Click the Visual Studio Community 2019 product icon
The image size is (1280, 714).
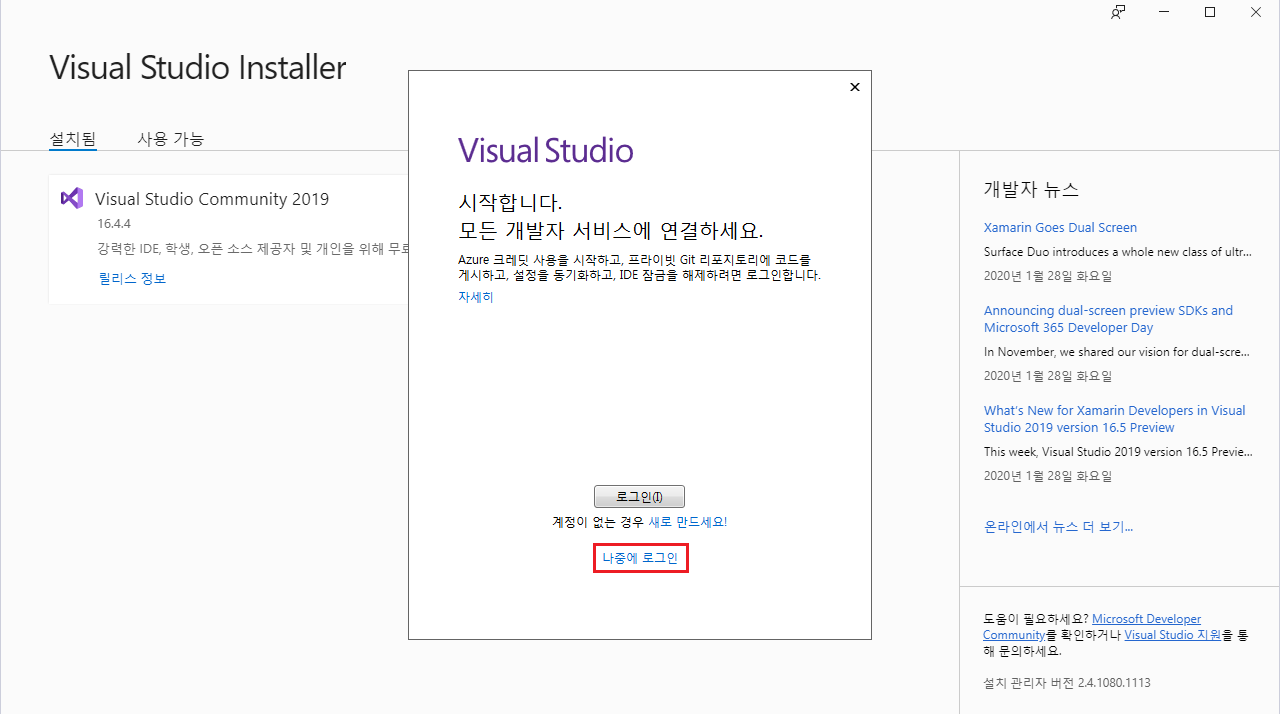pos(72,198)
